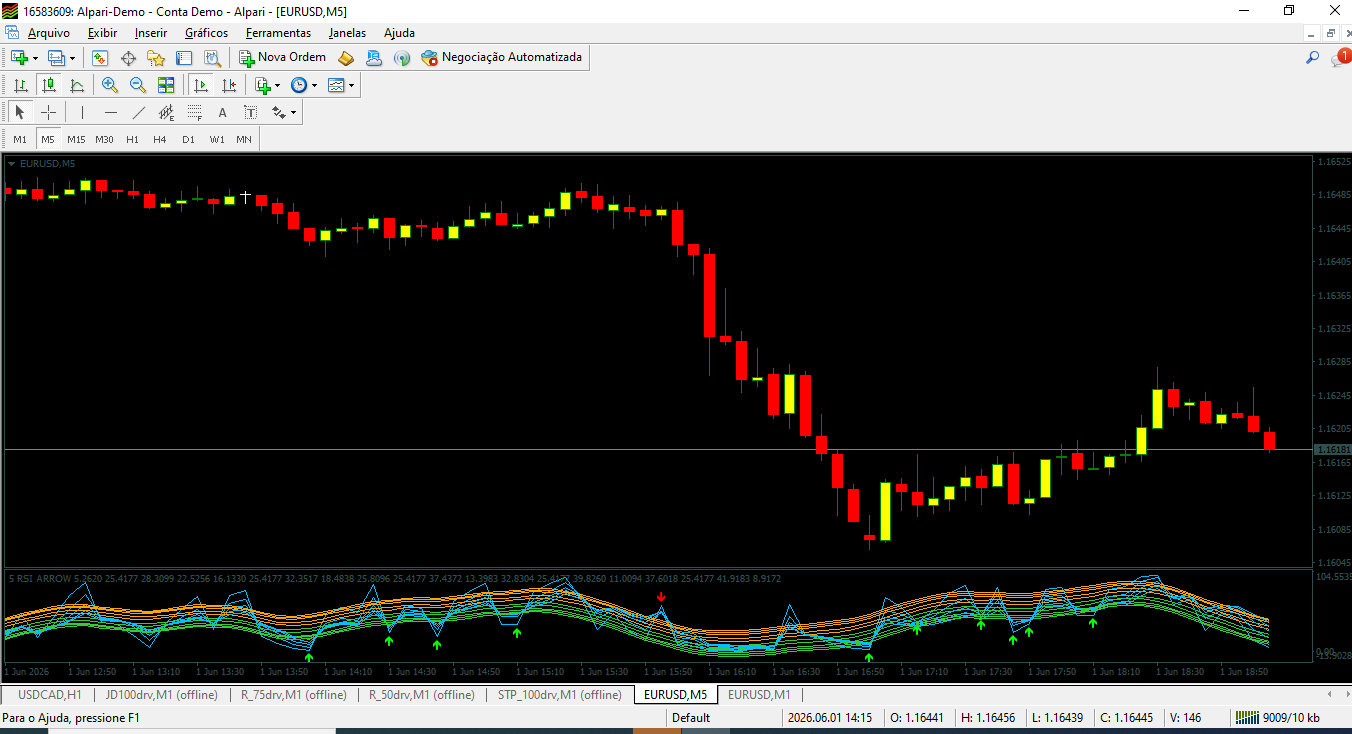Select the Equidistant Channel tool
The image size is (1352, 734).
166,112
